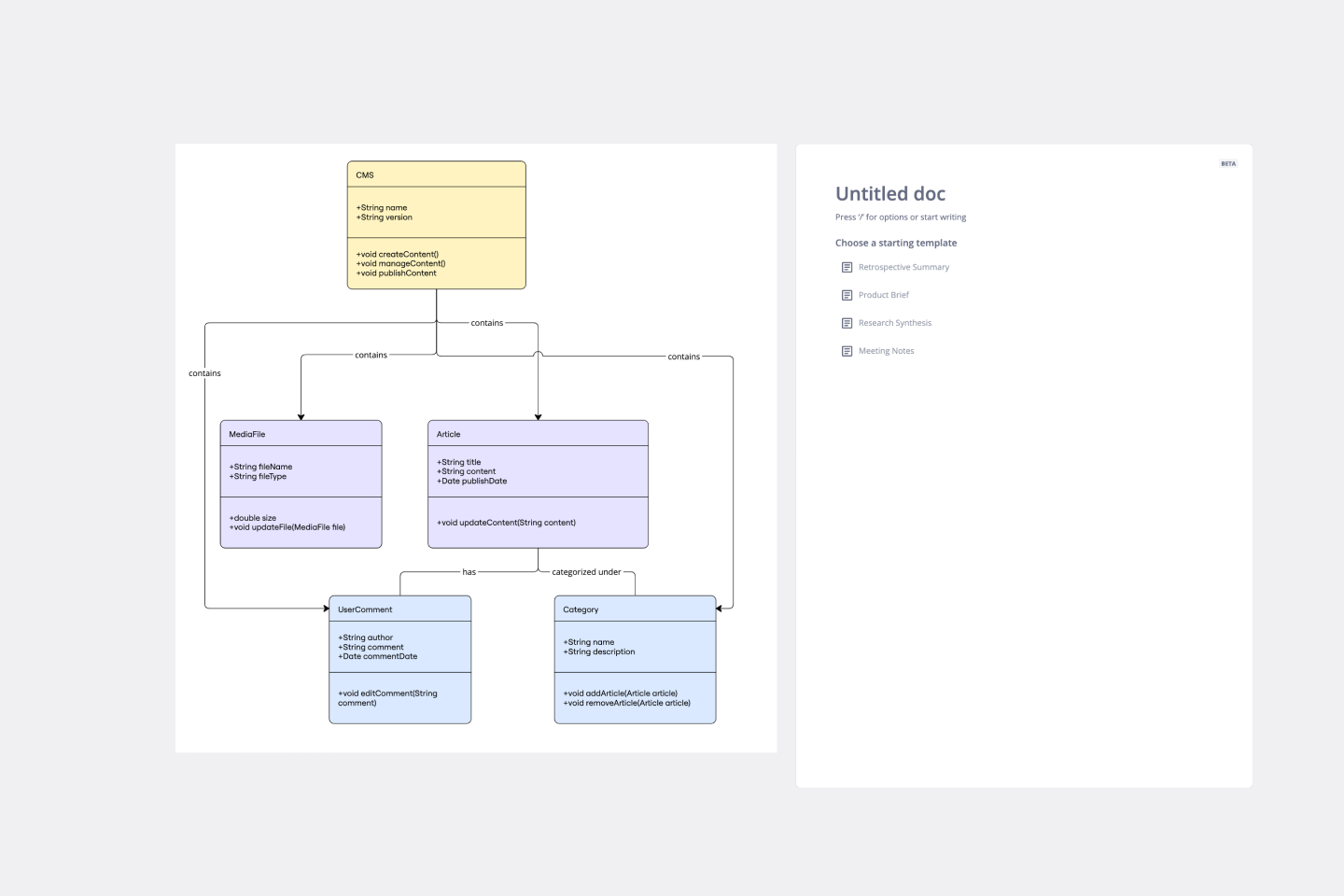Click the 'Press / for options' writing area
The image size is (1344, 896).
click(901, 217)
